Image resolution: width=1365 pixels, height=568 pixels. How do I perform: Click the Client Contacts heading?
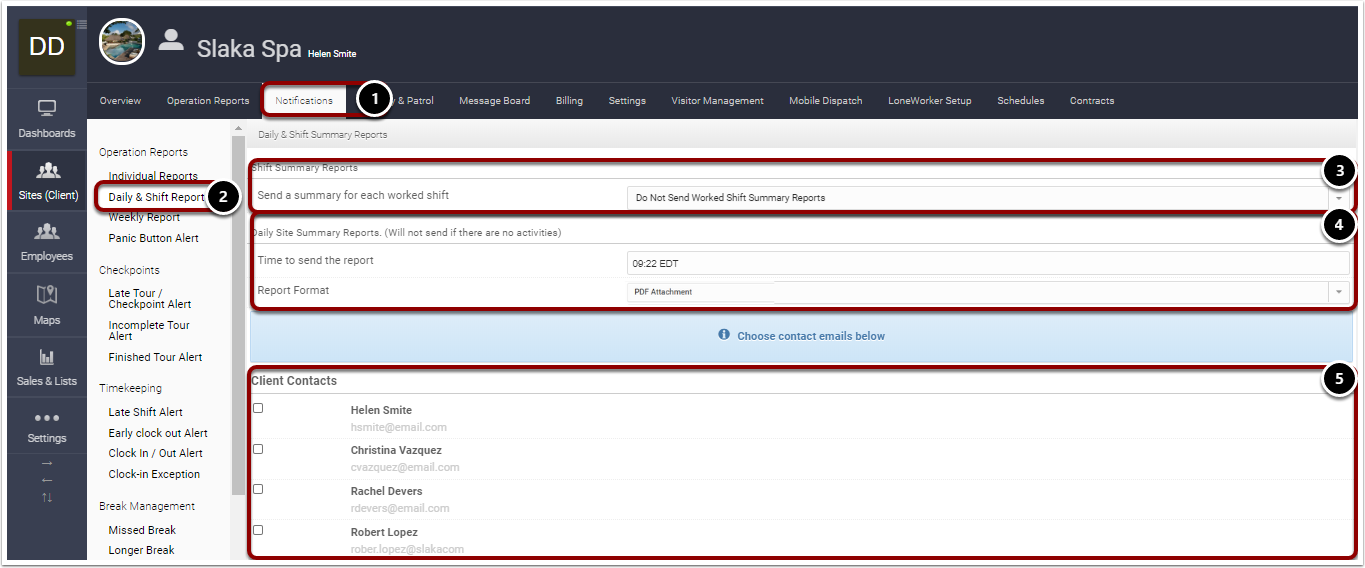[x=294, y=381]
